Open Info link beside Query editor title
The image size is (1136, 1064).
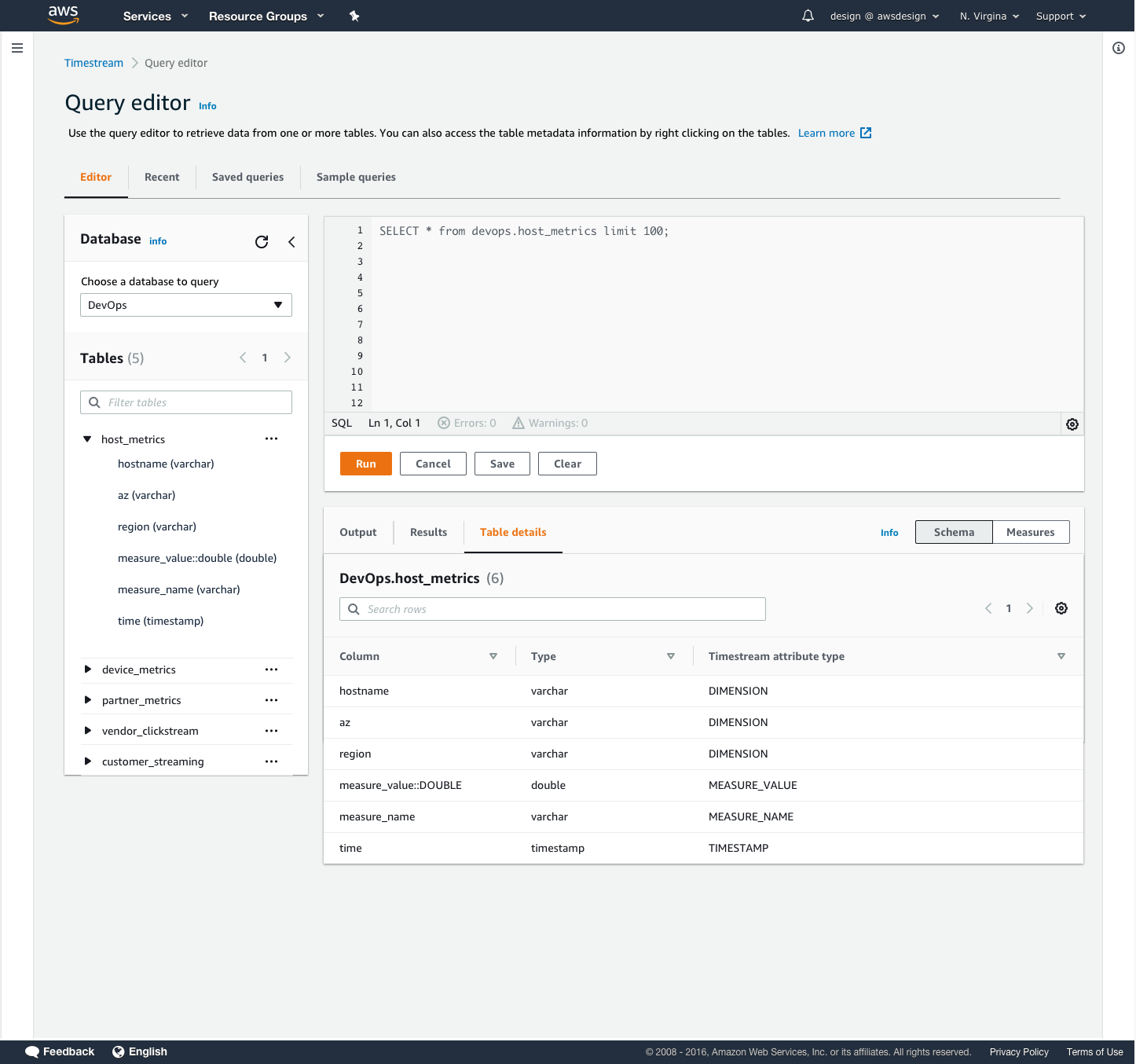coord(207,106)
